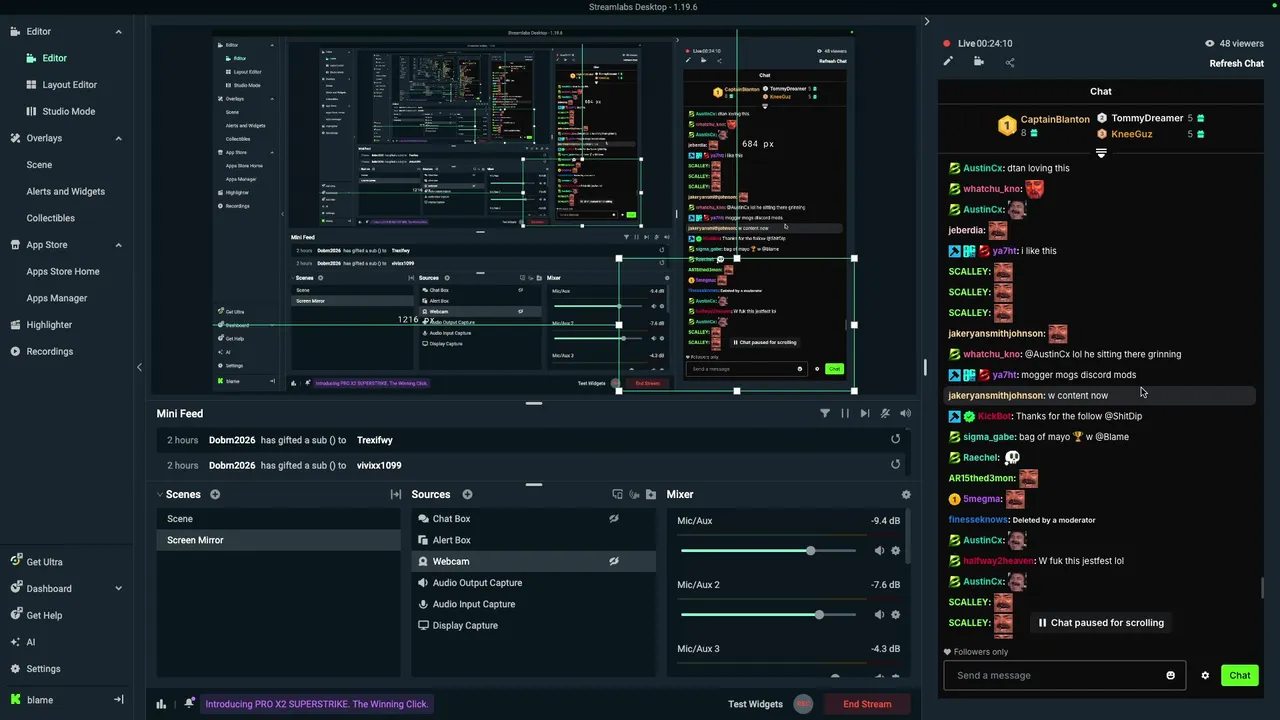Add a source folder

coord(651,494)
